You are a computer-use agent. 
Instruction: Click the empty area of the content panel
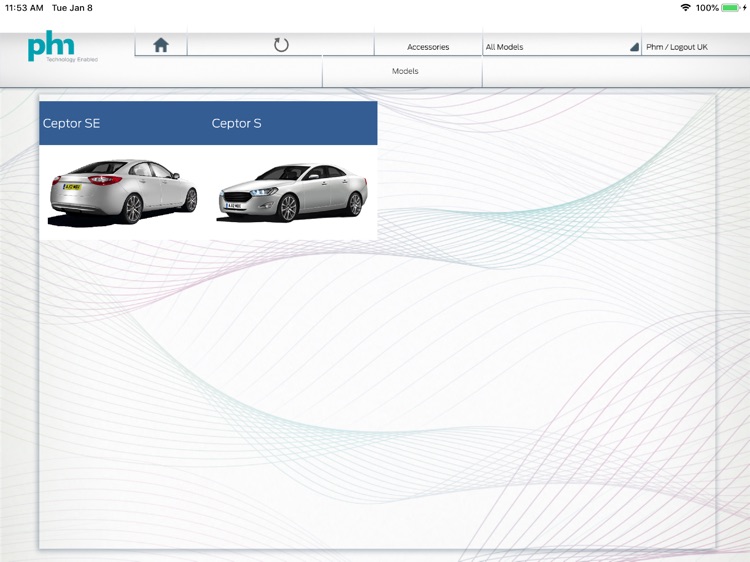400,400
